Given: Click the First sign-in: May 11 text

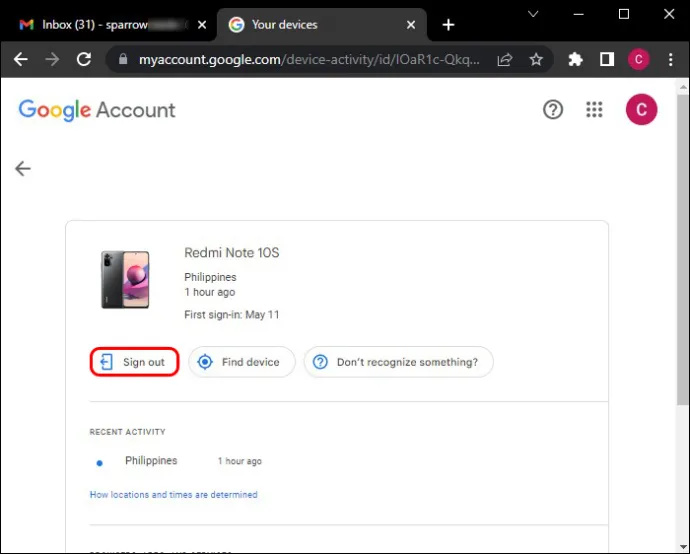Looking at the screenshot, I should (231, 315).
